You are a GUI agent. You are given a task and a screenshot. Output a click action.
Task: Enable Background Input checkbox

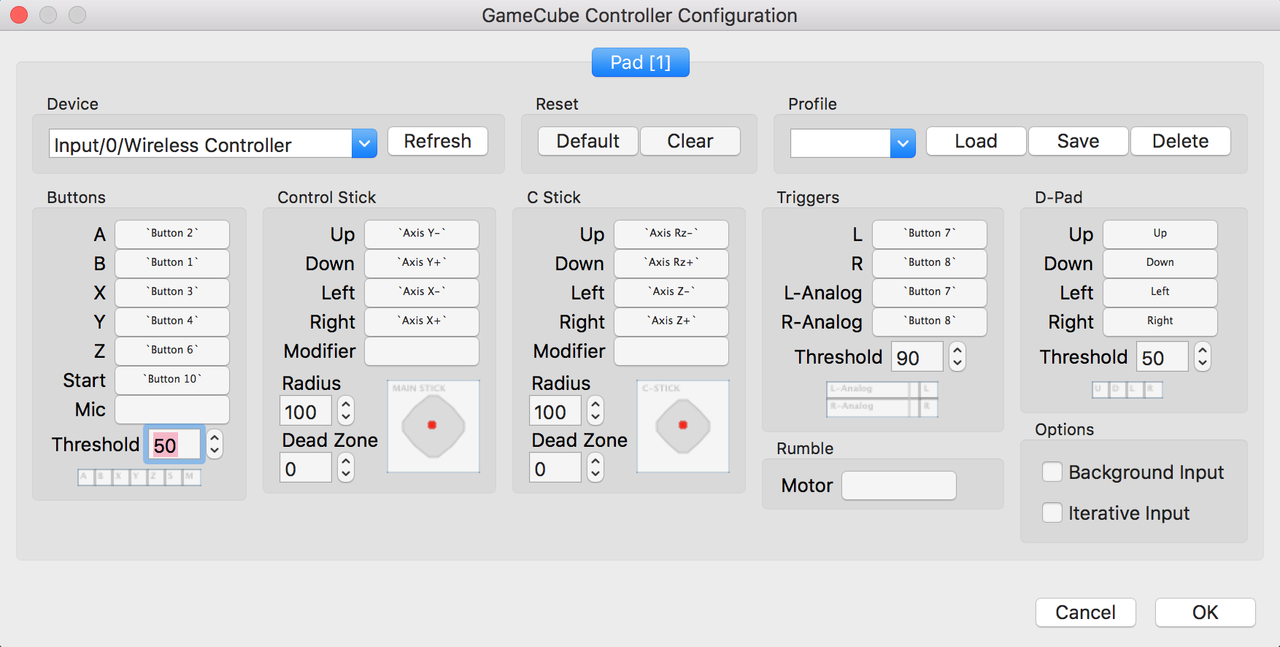[x=1052, y=472]
